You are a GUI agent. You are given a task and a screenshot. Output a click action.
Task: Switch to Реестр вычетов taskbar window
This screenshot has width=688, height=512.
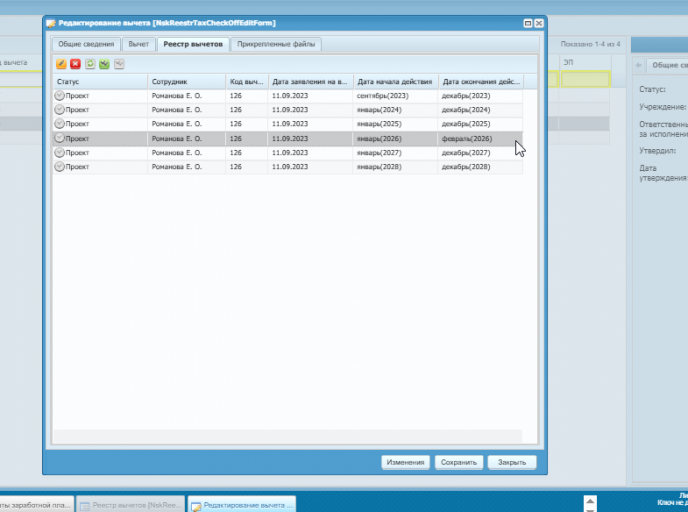click(131, 505)
